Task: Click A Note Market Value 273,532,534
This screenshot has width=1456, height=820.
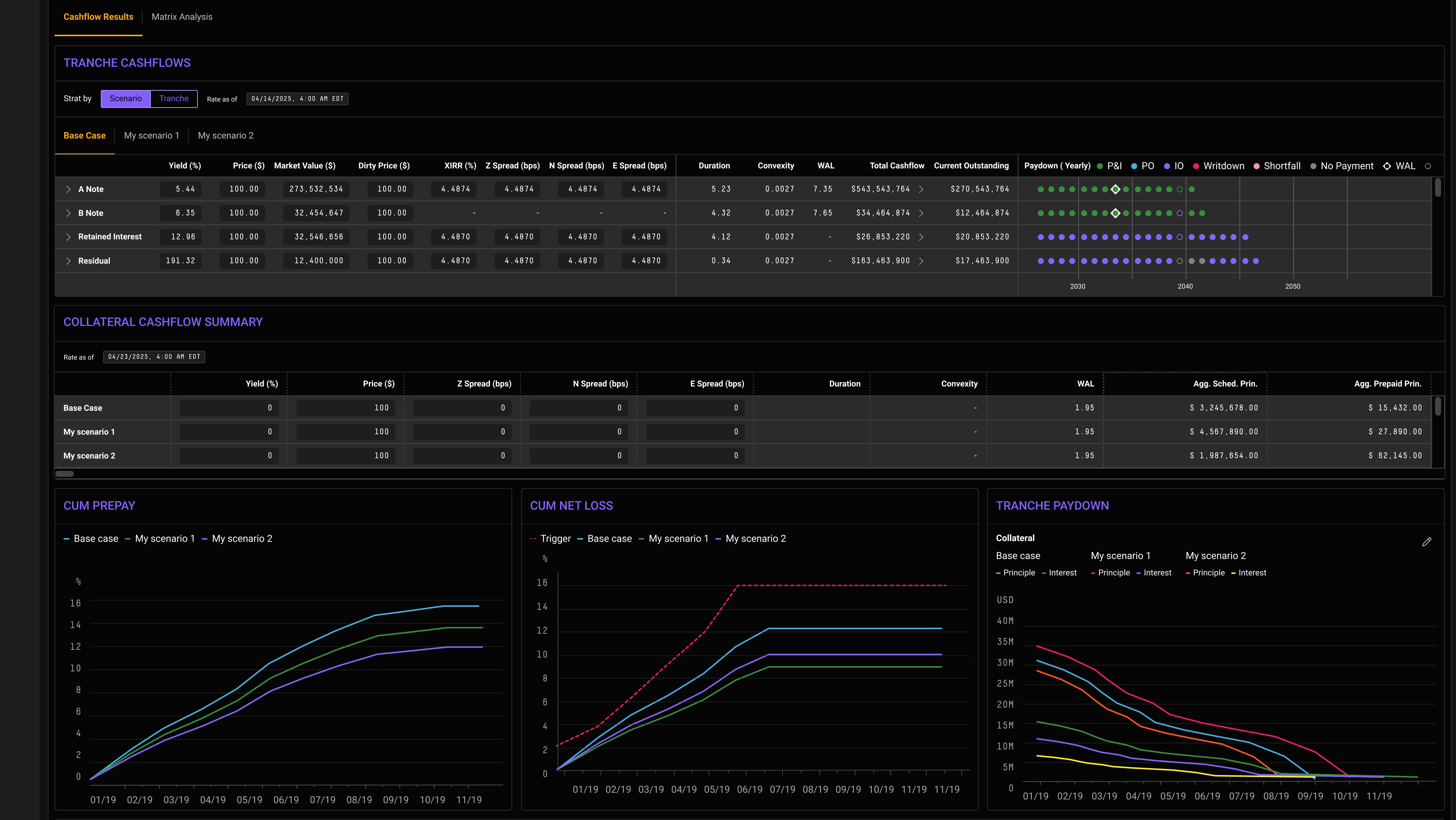Action: [316, 189]
